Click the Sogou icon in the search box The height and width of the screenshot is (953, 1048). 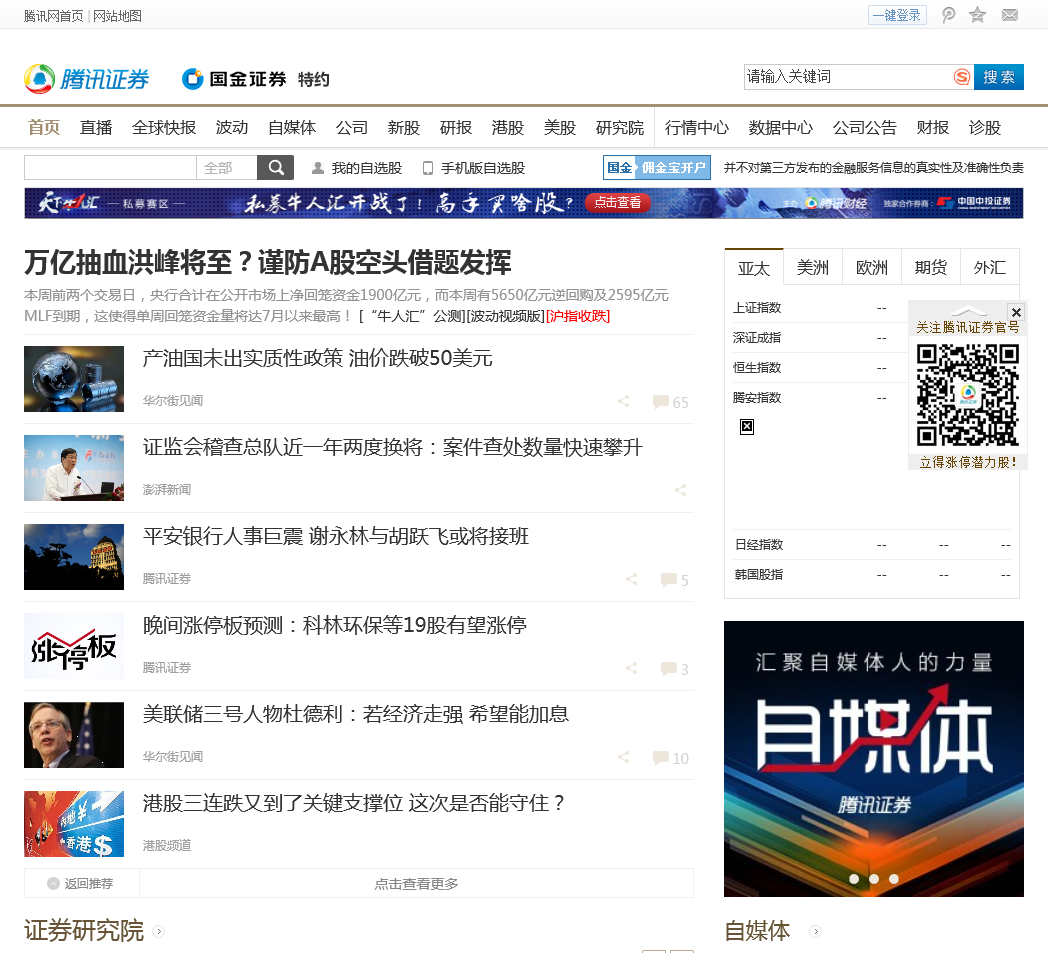962,77
